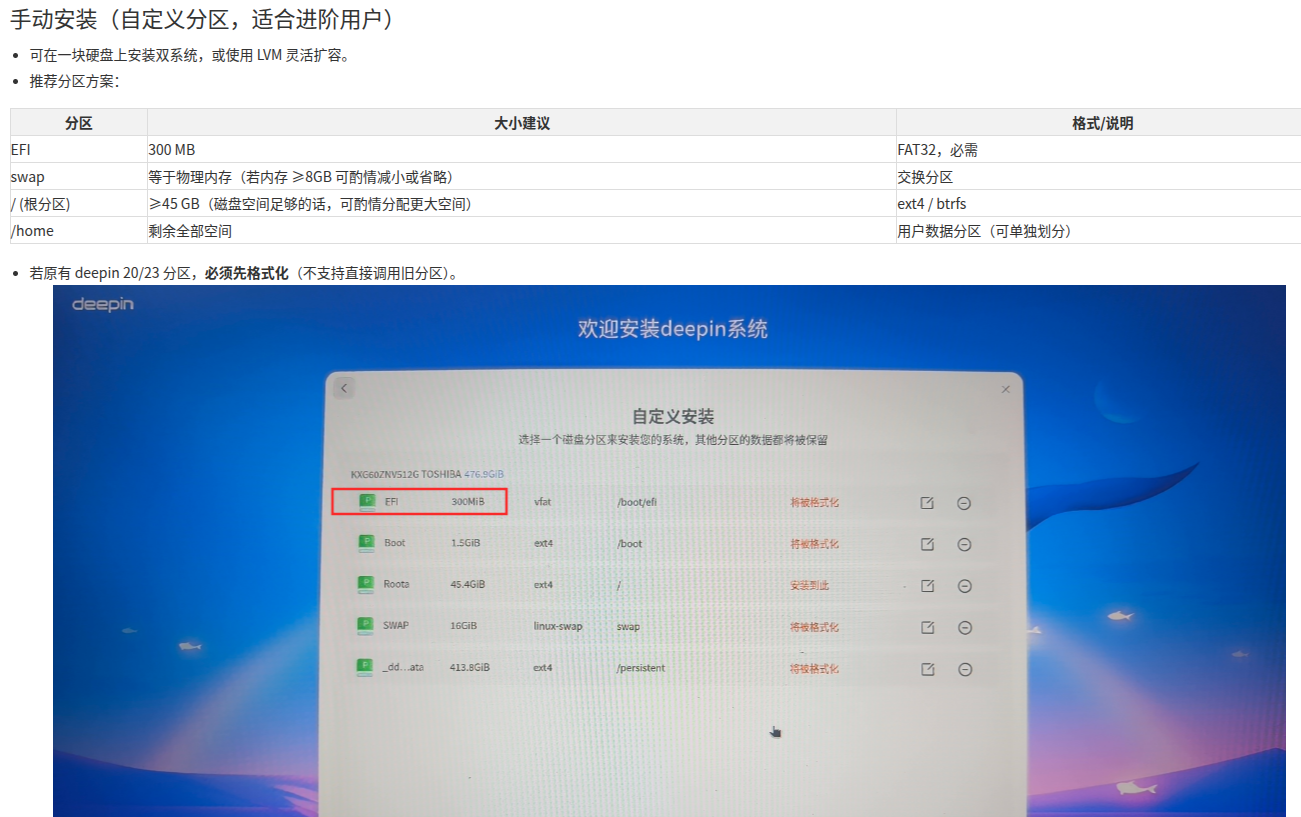
Task: Edit the Boot partition via its pencil icon
Action: click(x=927, y=544)
